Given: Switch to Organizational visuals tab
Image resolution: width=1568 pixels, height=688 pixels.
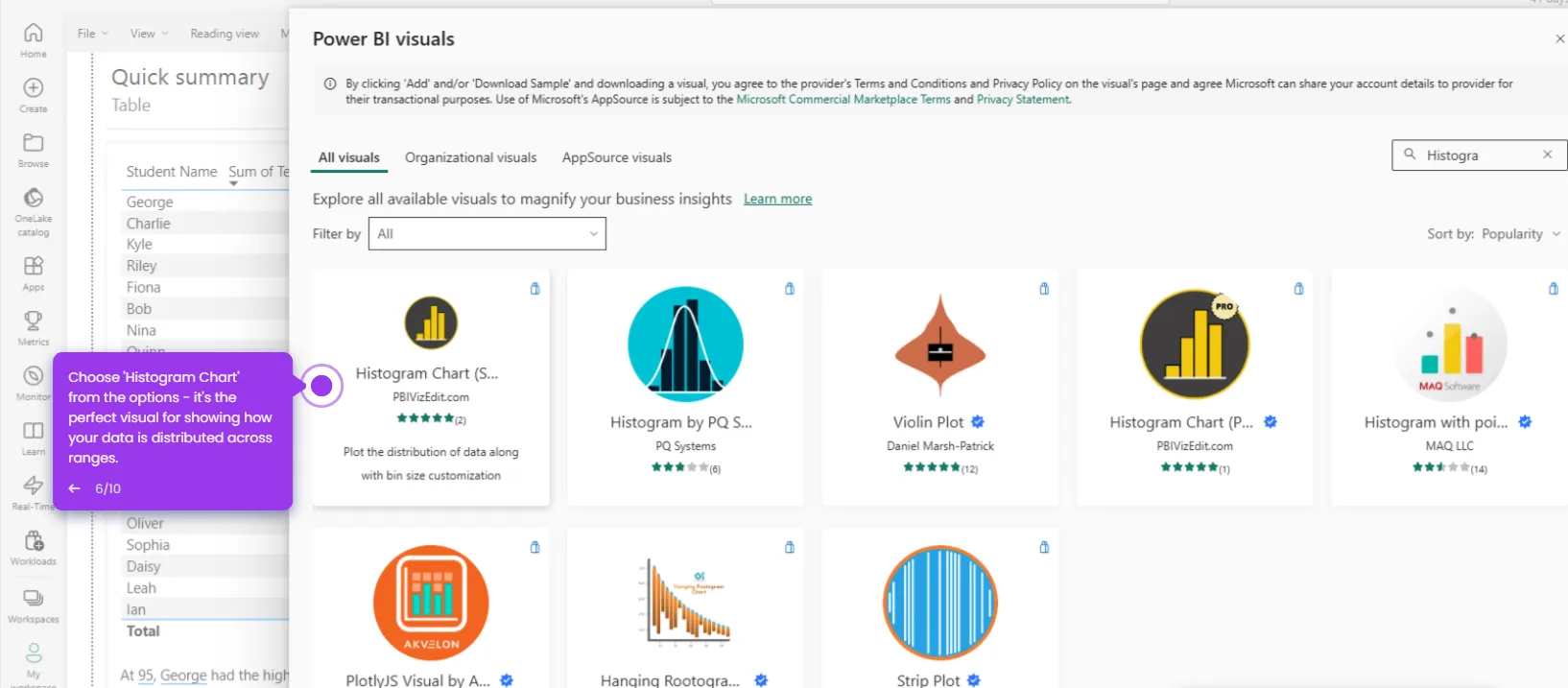Looking at the screenshot, I should [470, 157].
